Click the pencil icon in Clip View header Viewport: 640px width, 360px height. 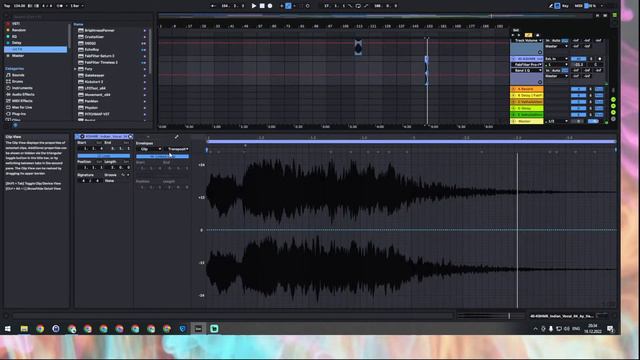tap(176, 137)
